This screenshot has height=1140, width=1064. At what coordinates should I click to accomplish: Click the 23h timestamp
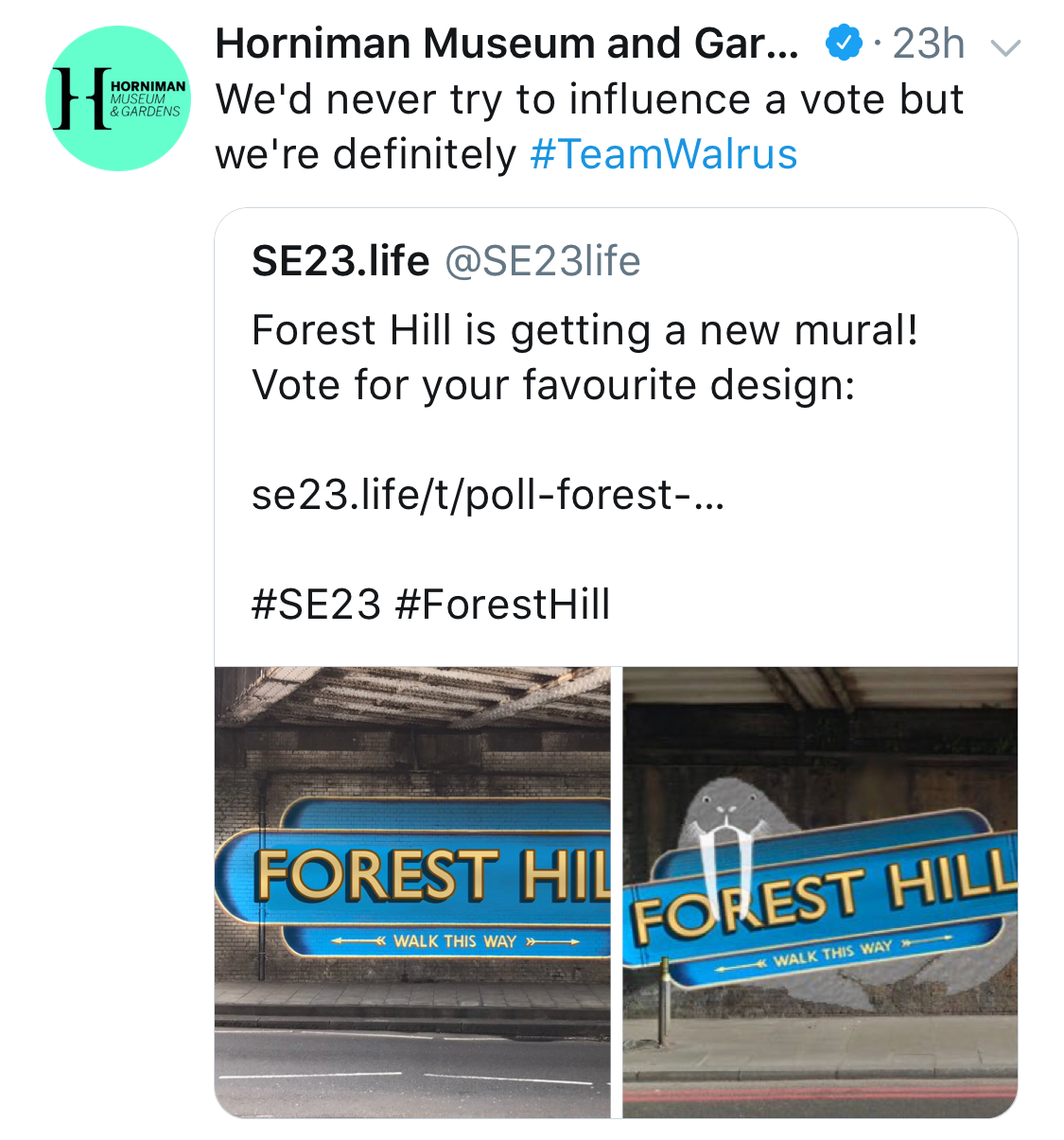(x=928, y=44)
